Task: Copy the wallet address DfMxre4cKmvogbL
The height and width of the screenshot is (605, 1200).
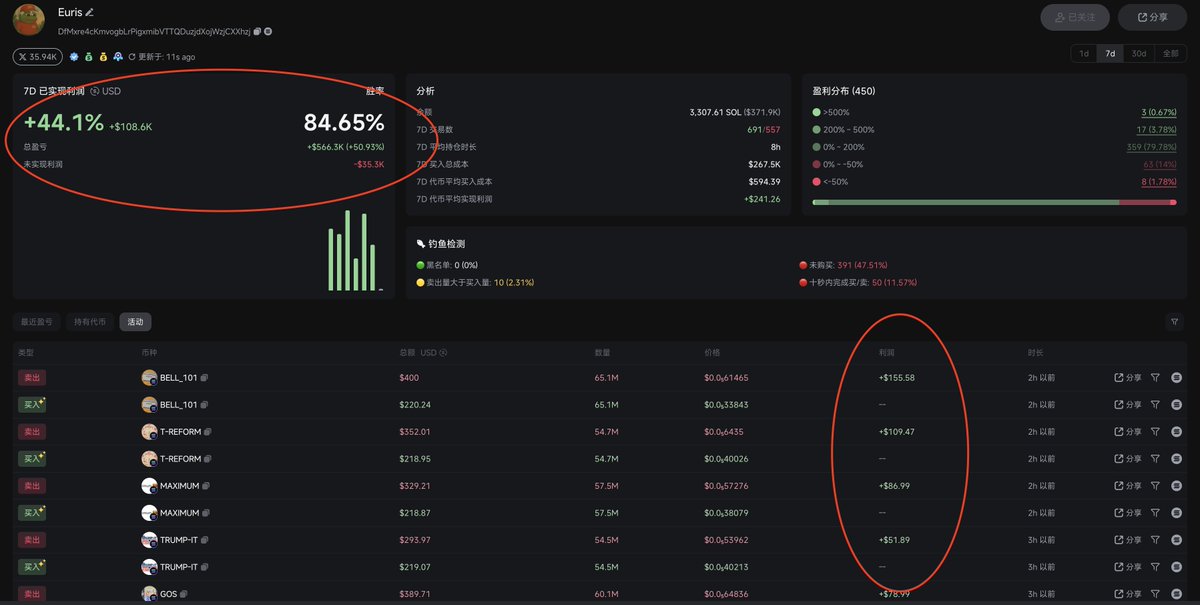Action: coord(257,31)
